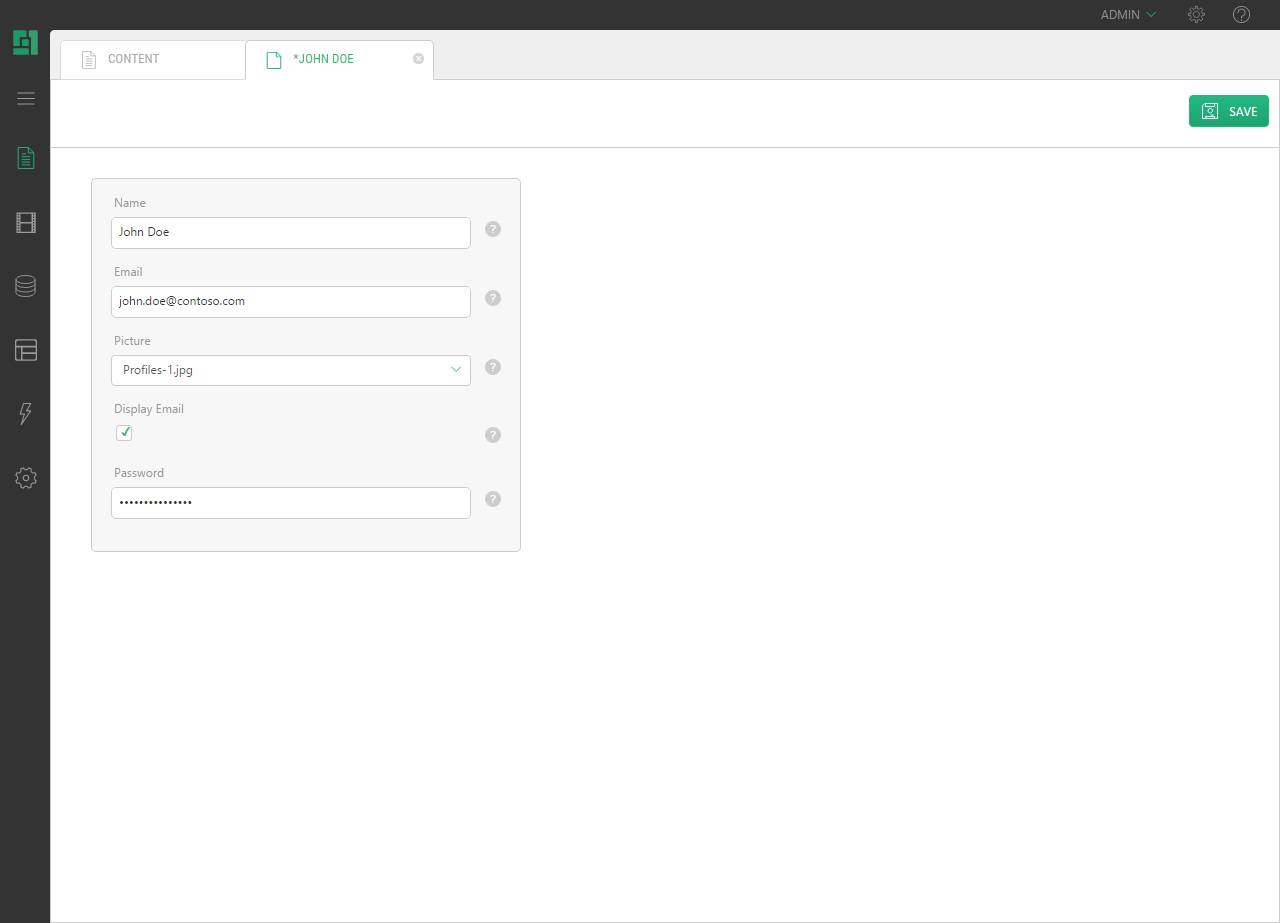Open the layout templates icon in sidebar

coord(26,350)
